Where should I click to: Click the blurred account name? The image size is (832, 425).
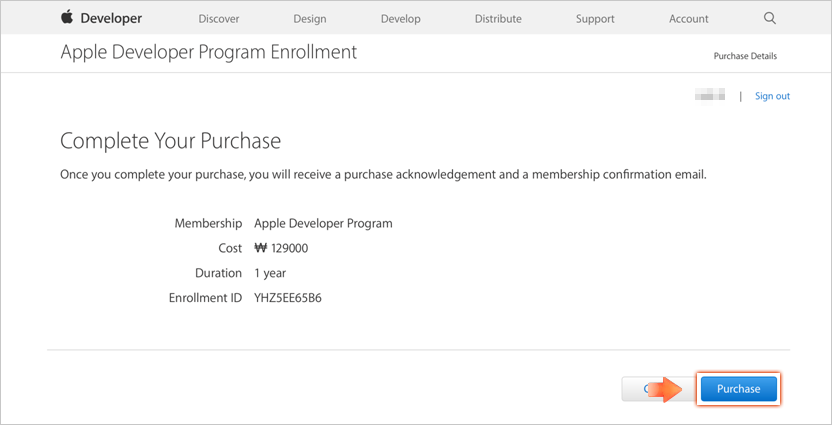coord(709,96)
